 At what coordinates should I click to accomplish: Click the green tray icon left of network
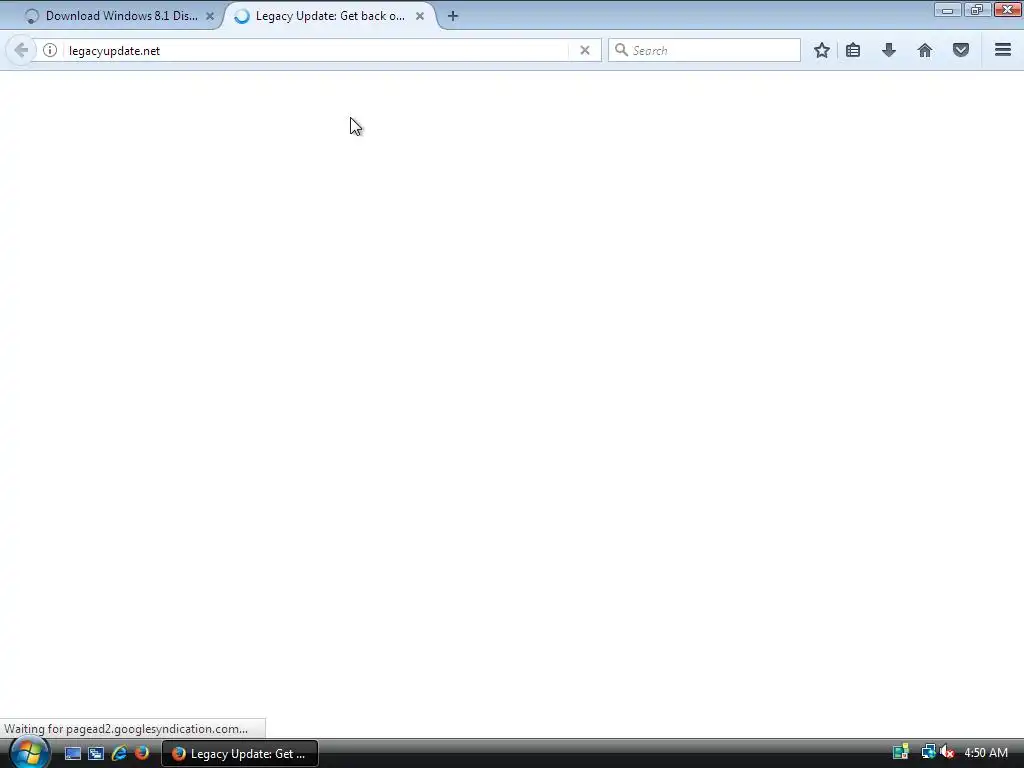tap(901, 752)
